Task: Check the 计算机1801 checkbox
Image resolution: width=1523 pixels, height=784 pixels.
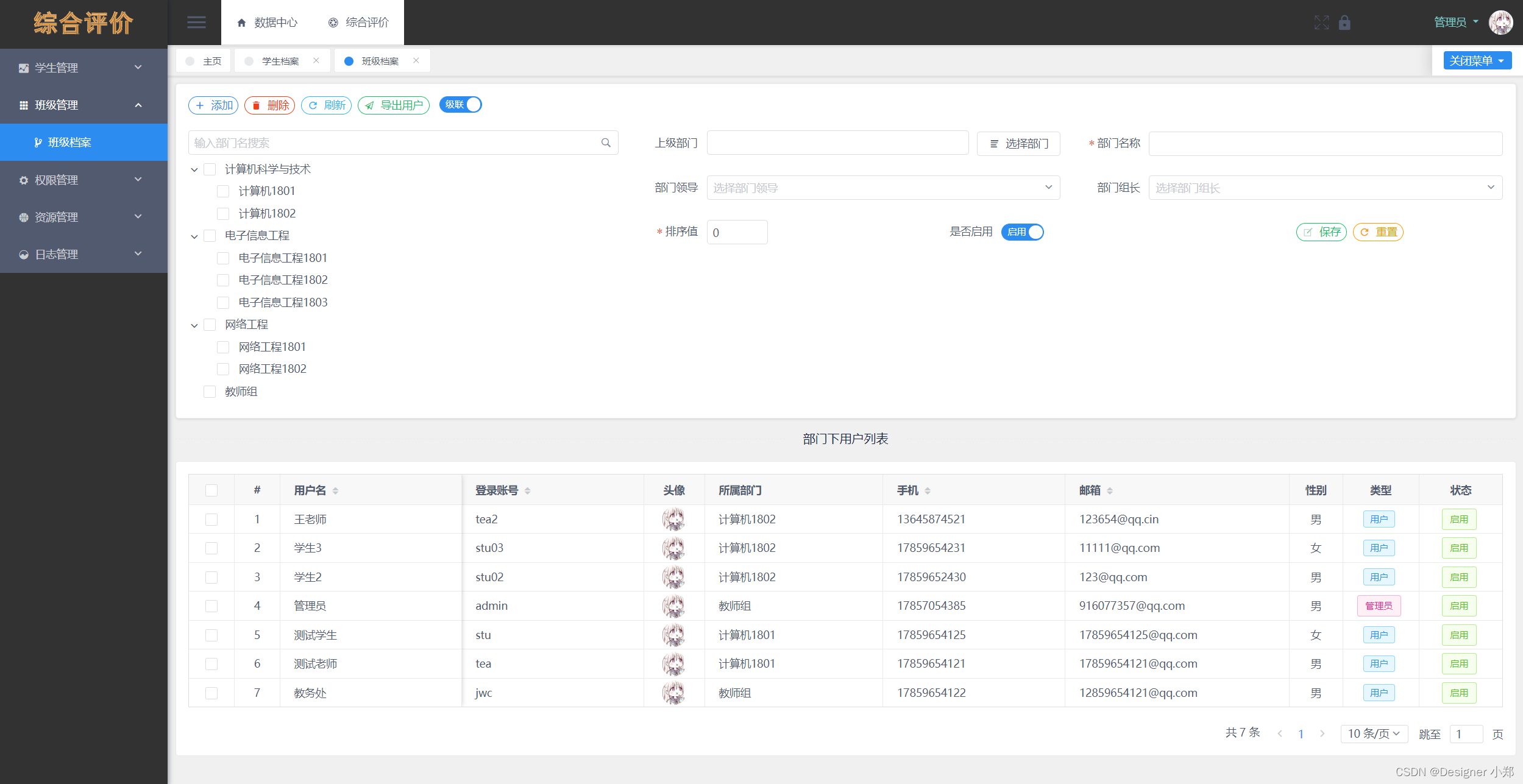Action: (223, 191)
